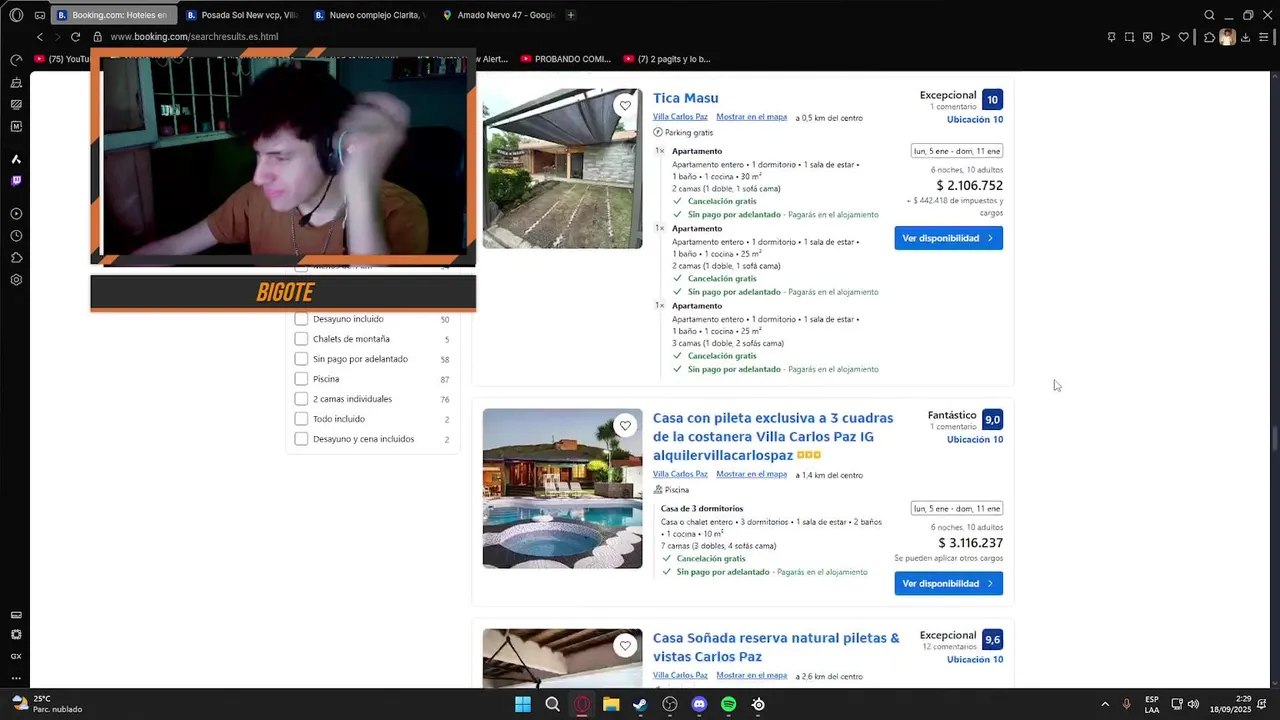Image resolution: width=1280 pixels, height=720 pixels.
Task: Expand hidden system tray icons chevron
Action: click(x=1105, y=704)
